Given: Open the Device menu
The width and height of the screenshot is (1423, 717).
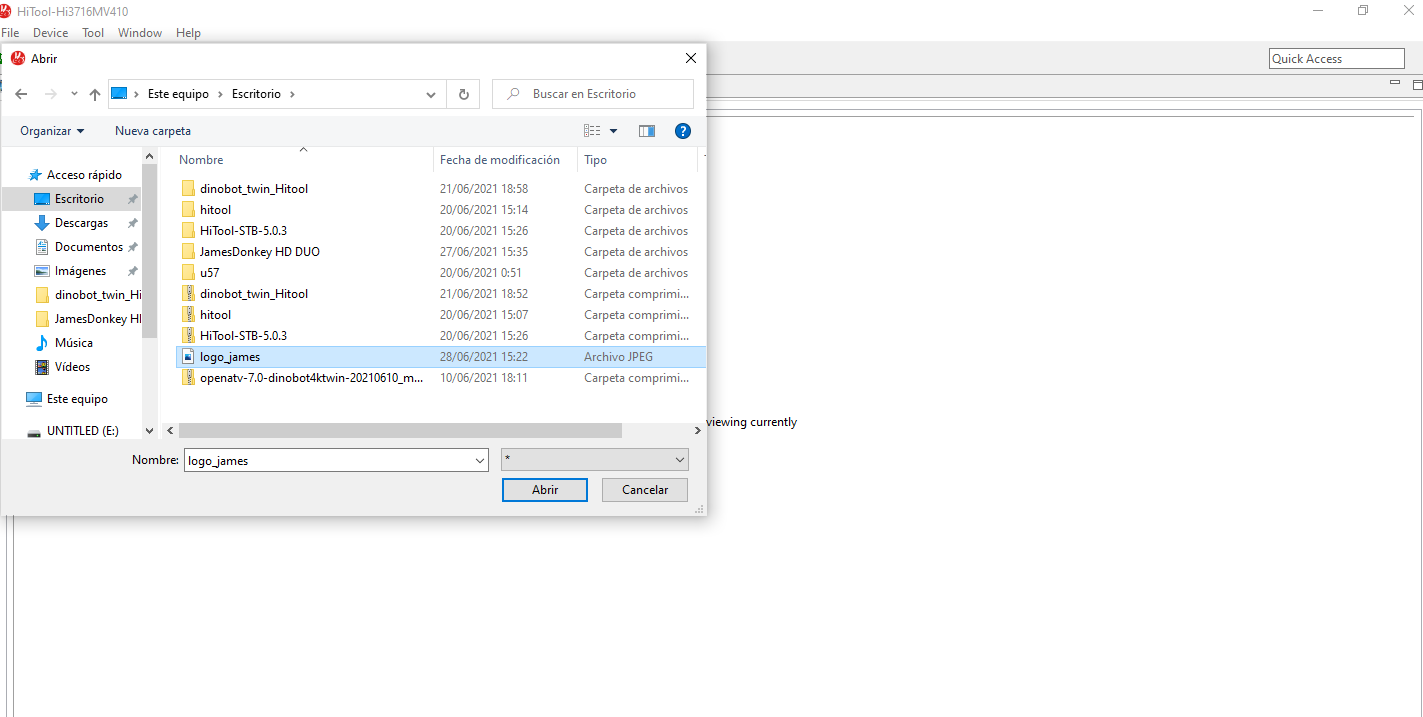Looking at the screenshot, I should click(50, 33).
